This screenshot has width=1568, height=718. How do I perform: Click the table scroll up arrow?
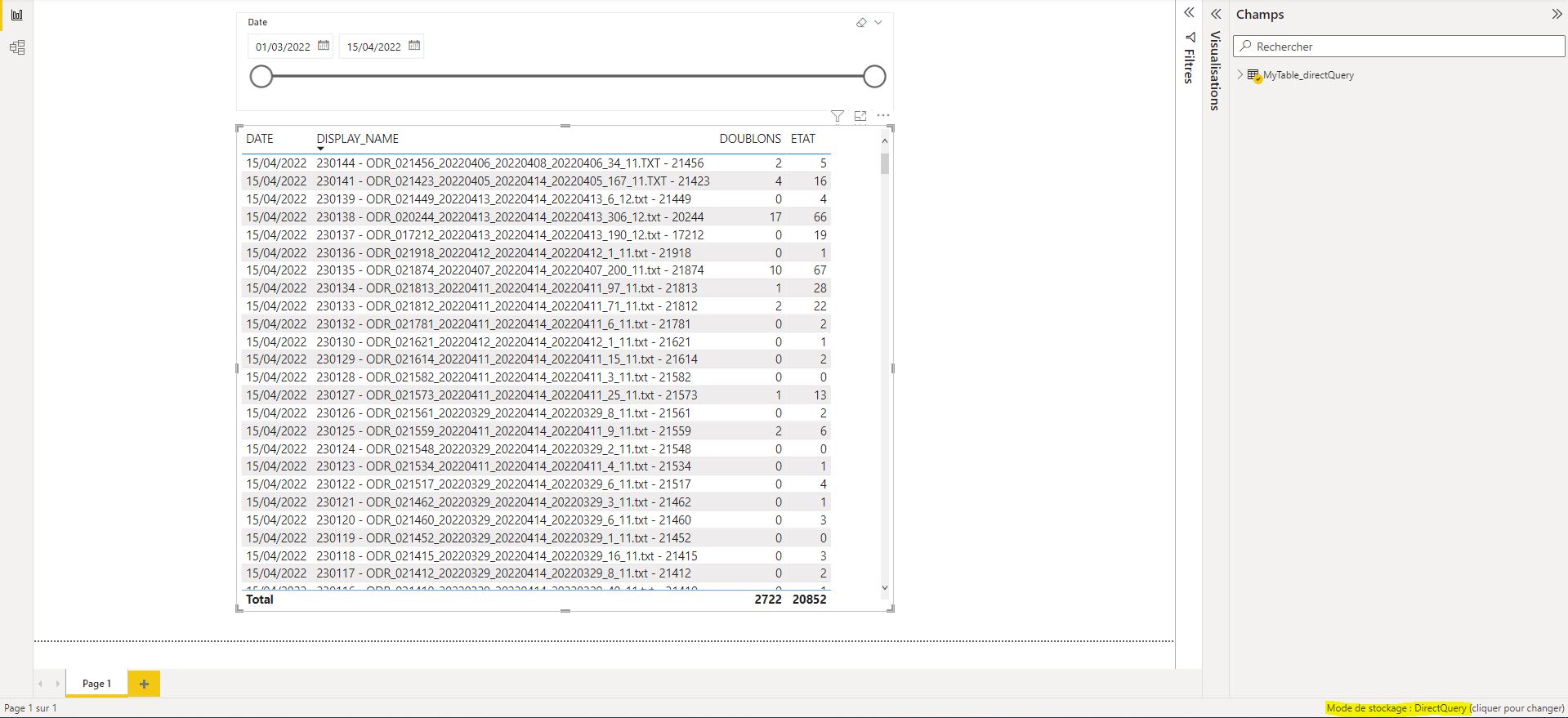point(884,141)
